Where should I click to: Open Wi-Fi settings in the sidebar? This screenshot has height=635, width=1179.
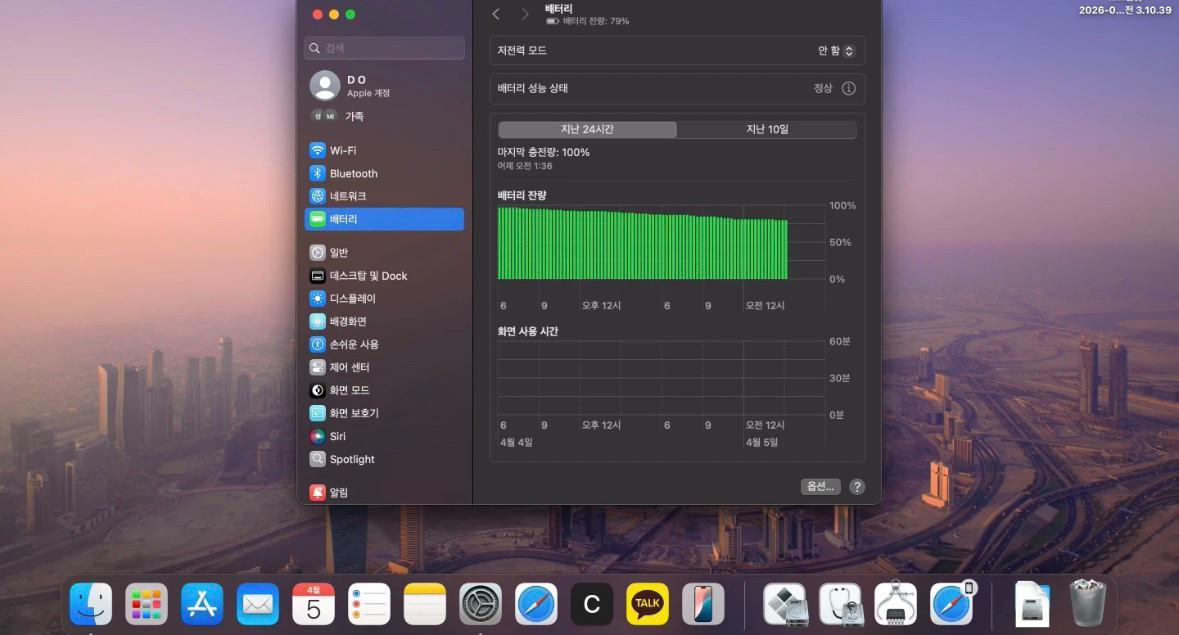click(342, 150)
